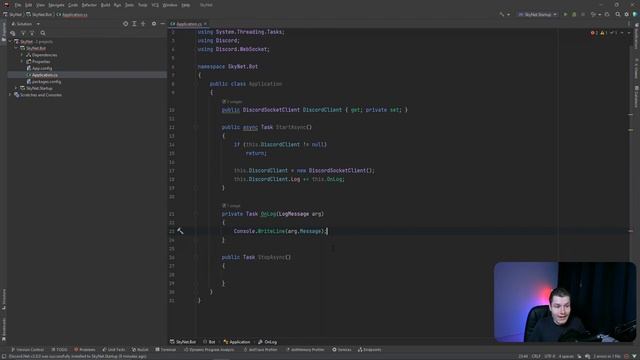Viewport: 640px width, 360px height.
Task: Open the Code menu
Action: pos(73,5)
